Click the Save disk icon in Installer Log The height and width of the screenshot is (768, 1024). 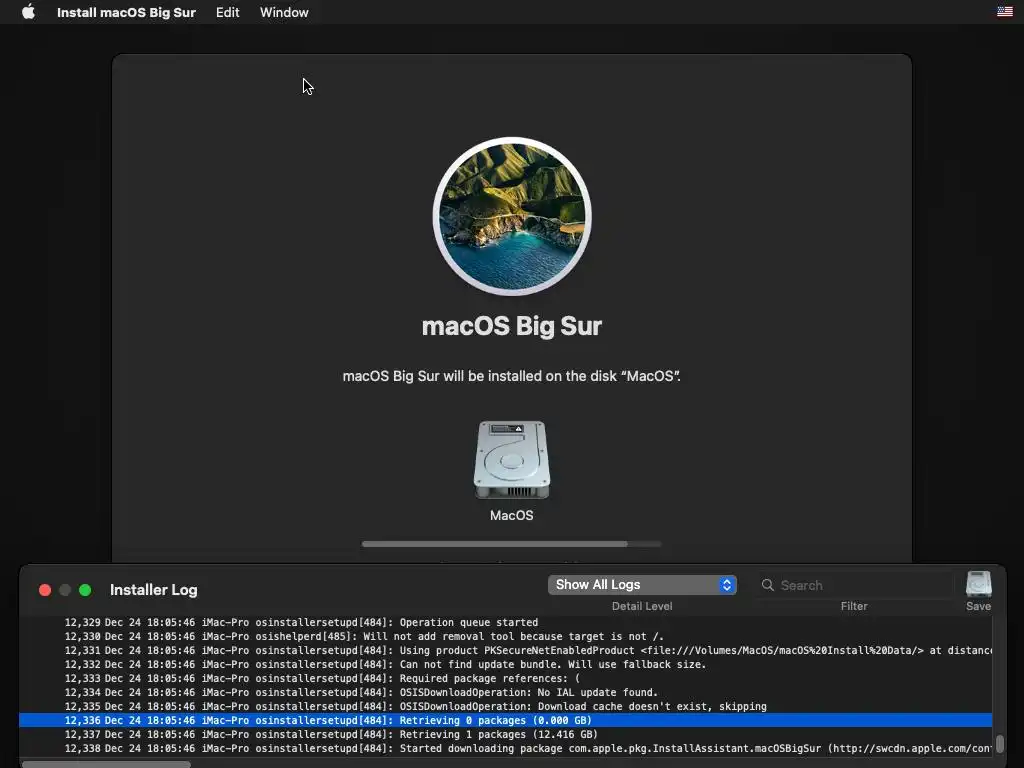[978, 584]
